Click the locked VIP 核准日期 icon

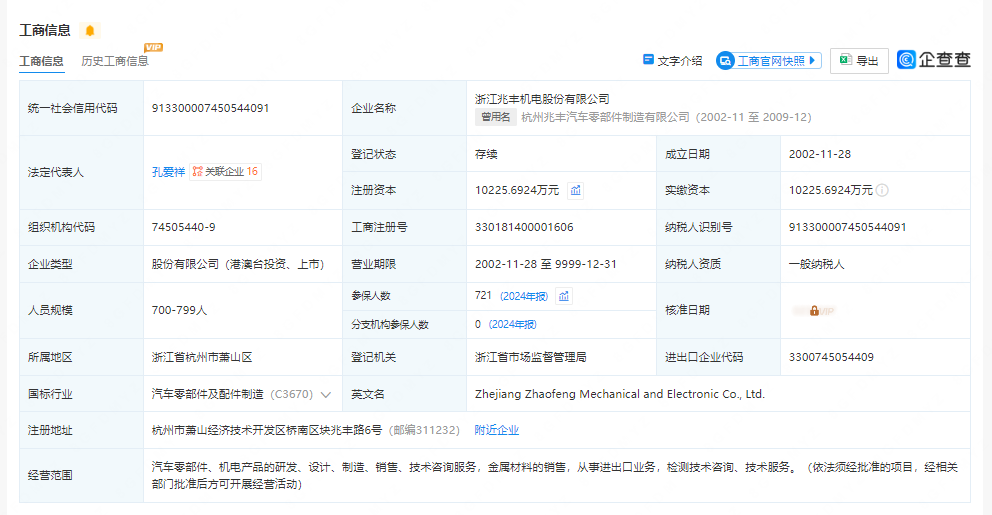point(814,311)
